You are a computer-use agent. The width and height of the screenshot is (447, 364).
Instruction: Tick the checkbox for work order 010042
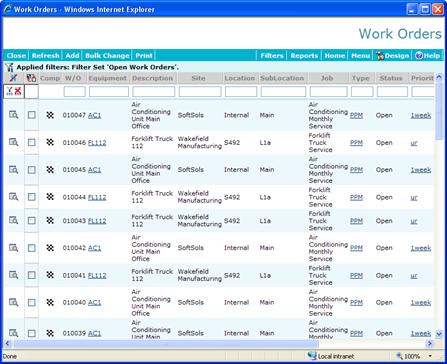[32, 248]
